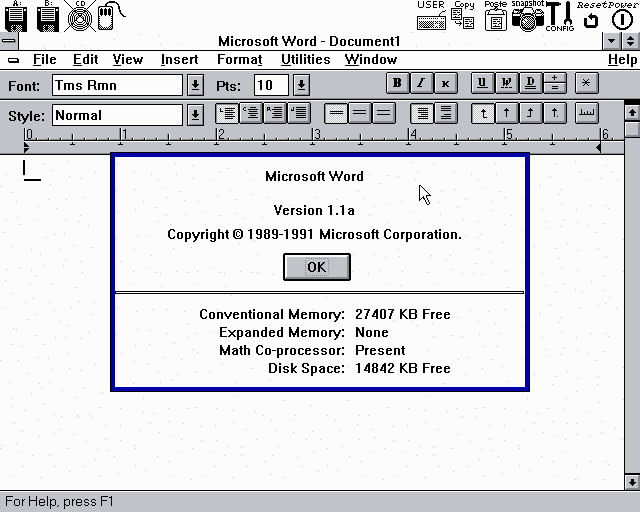640x512 pixels.
Task: Click the 'Version 1.1a' text
Action: [x=314, y=210]
